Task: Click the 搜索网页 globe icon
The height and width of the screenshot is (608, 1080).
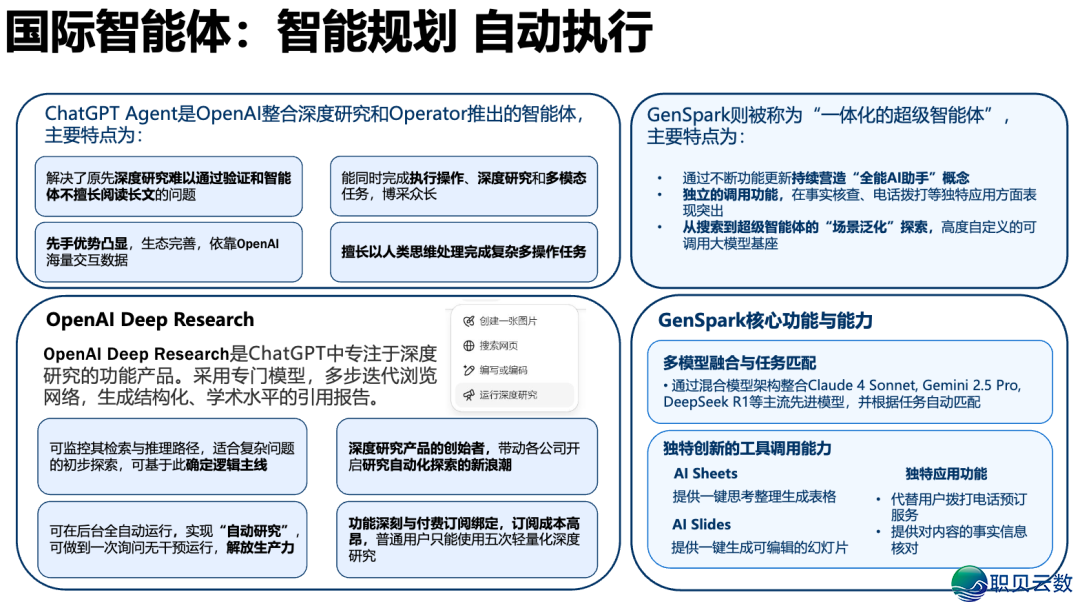Action: click(468, 345)
